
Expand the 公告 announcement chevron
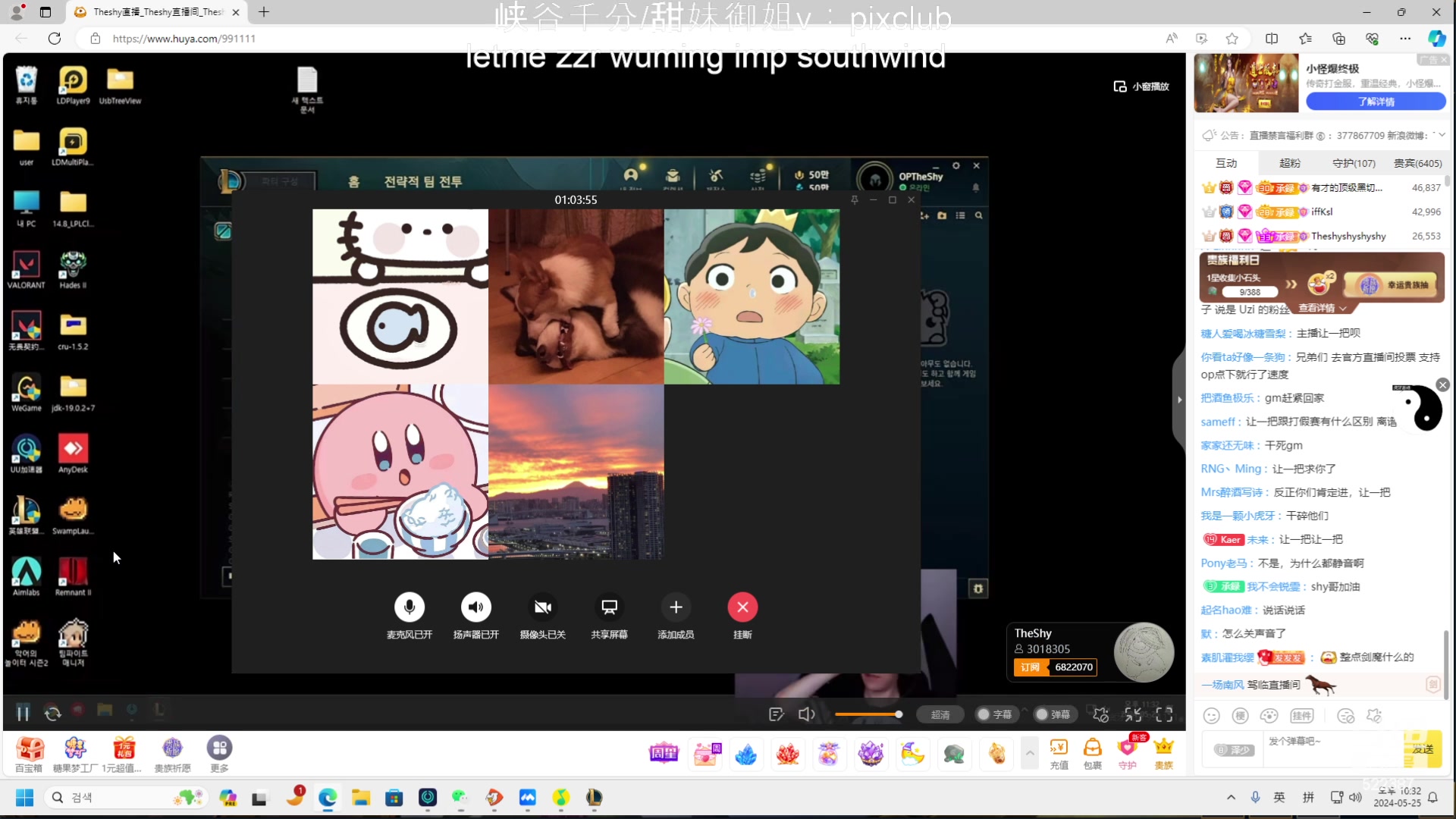(1441, 135)
